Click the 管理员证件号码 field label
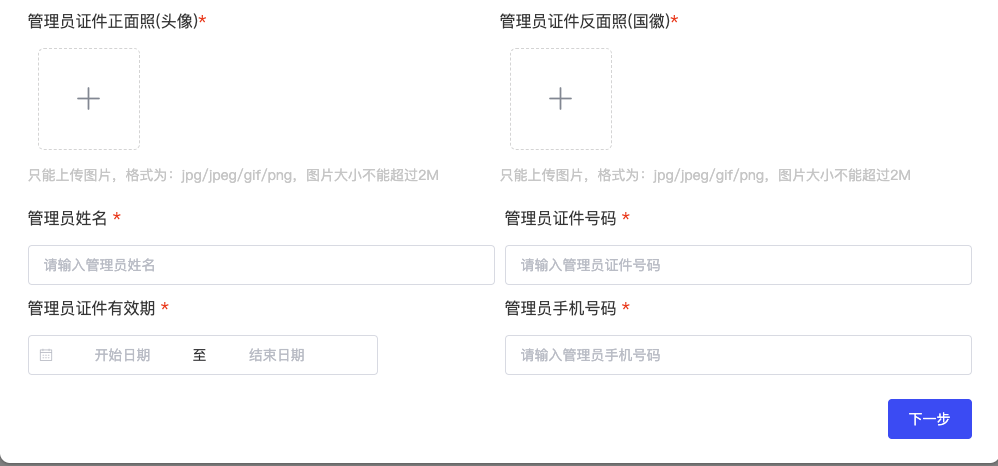 tap(560, 218)
